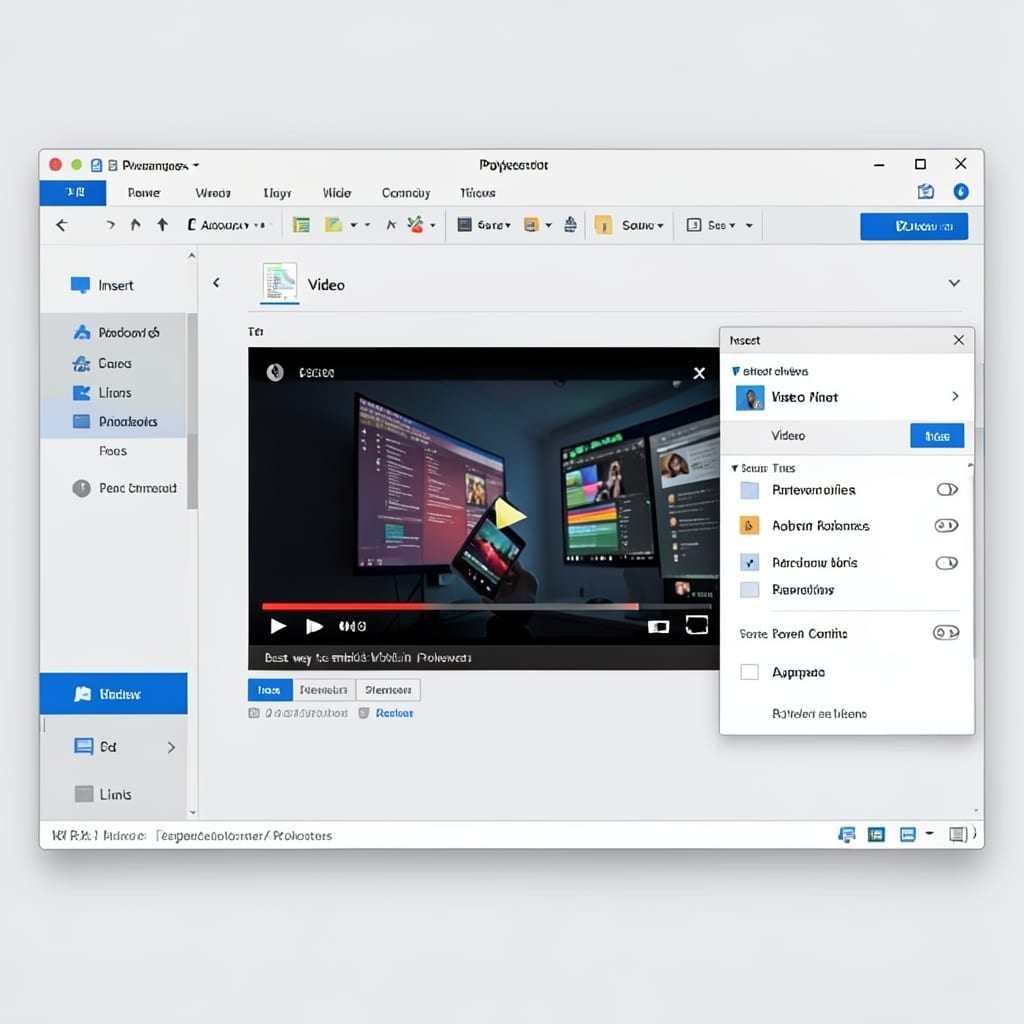Play the video with the play button

pyautogui.click(x=278, y=626)
